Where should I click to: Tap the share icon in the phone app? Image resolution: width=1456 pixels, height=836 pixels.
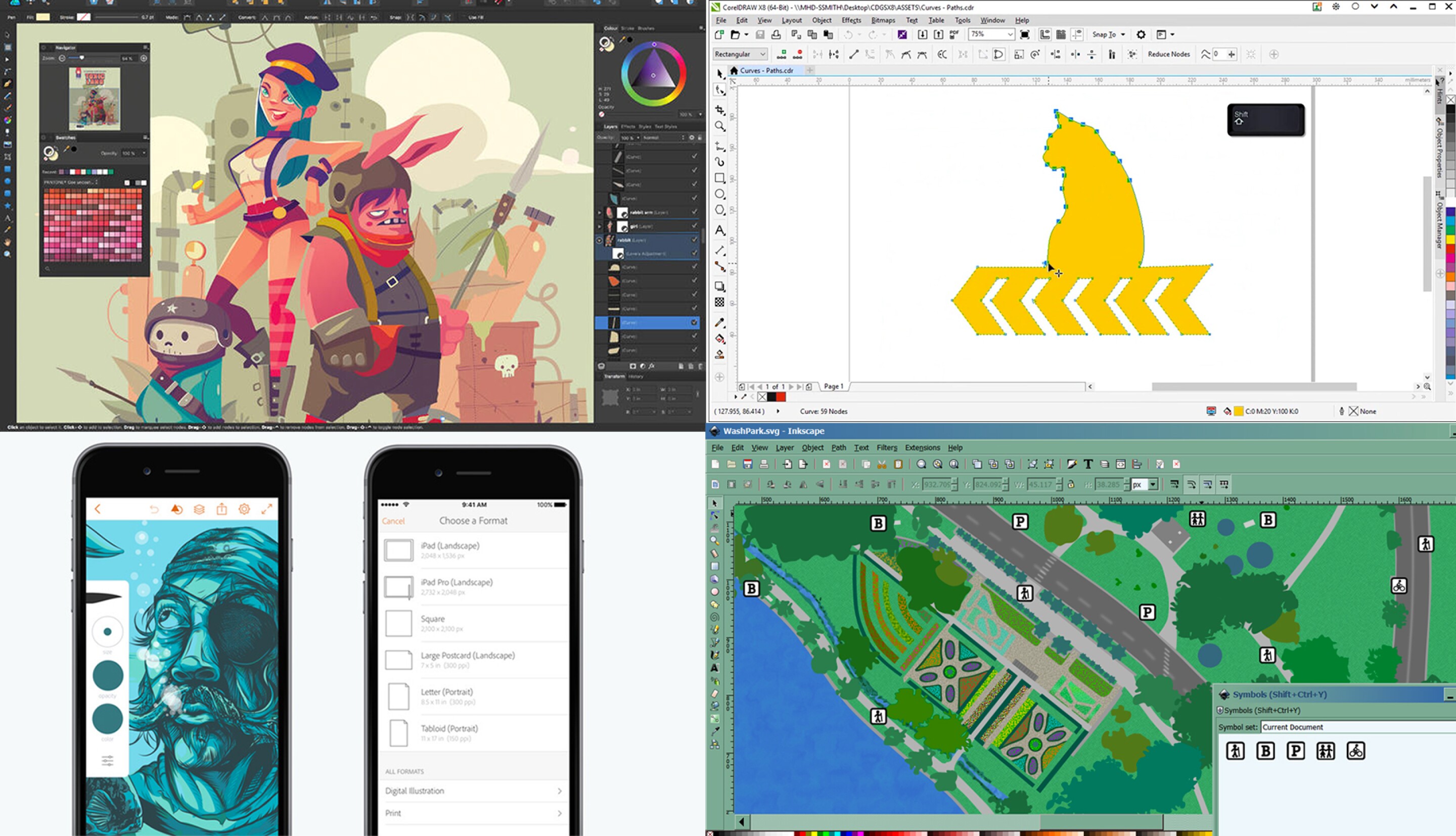point(221,509)
